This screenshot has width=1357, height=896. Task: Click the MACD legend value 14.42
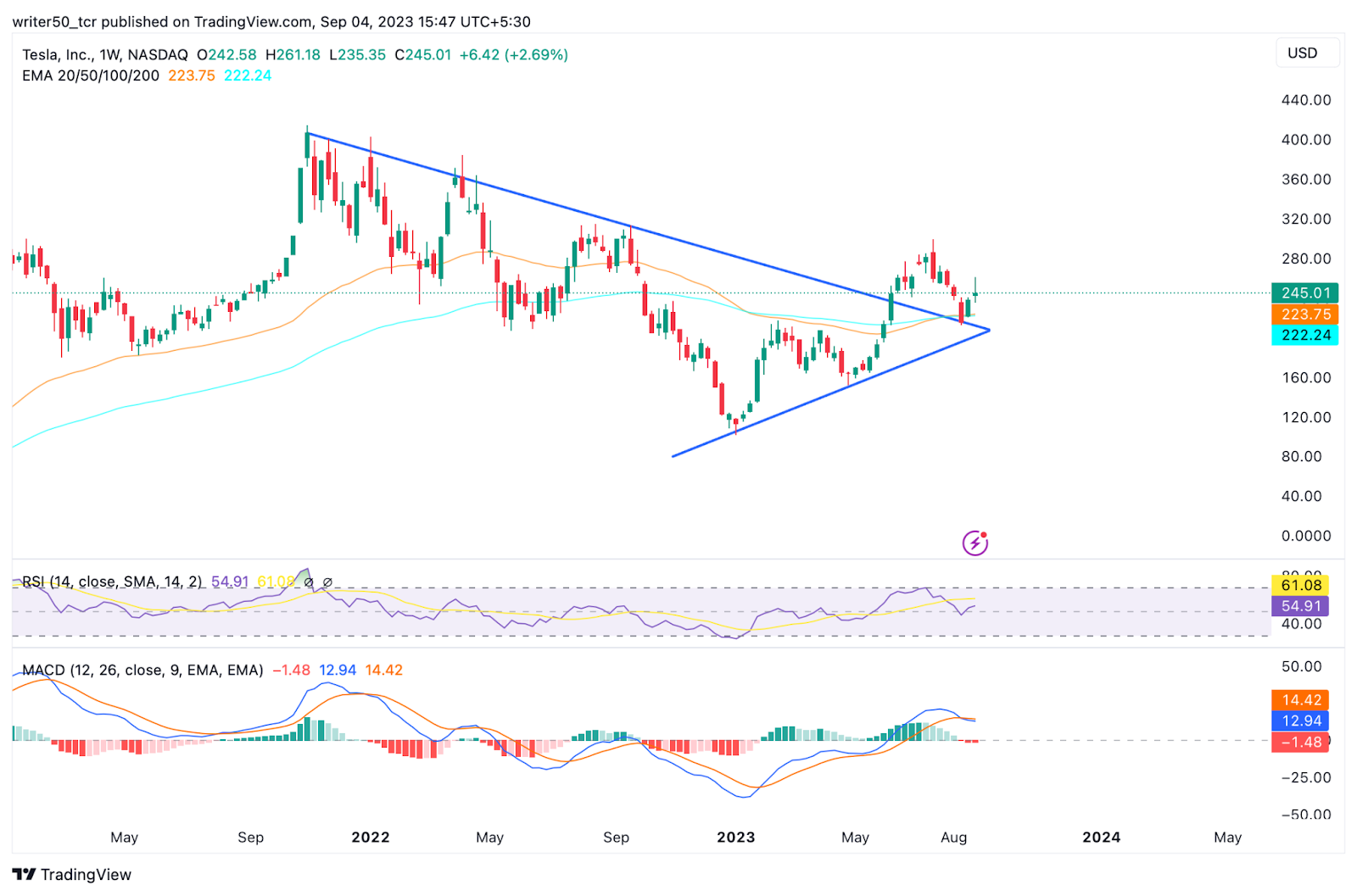coord(384,670)
